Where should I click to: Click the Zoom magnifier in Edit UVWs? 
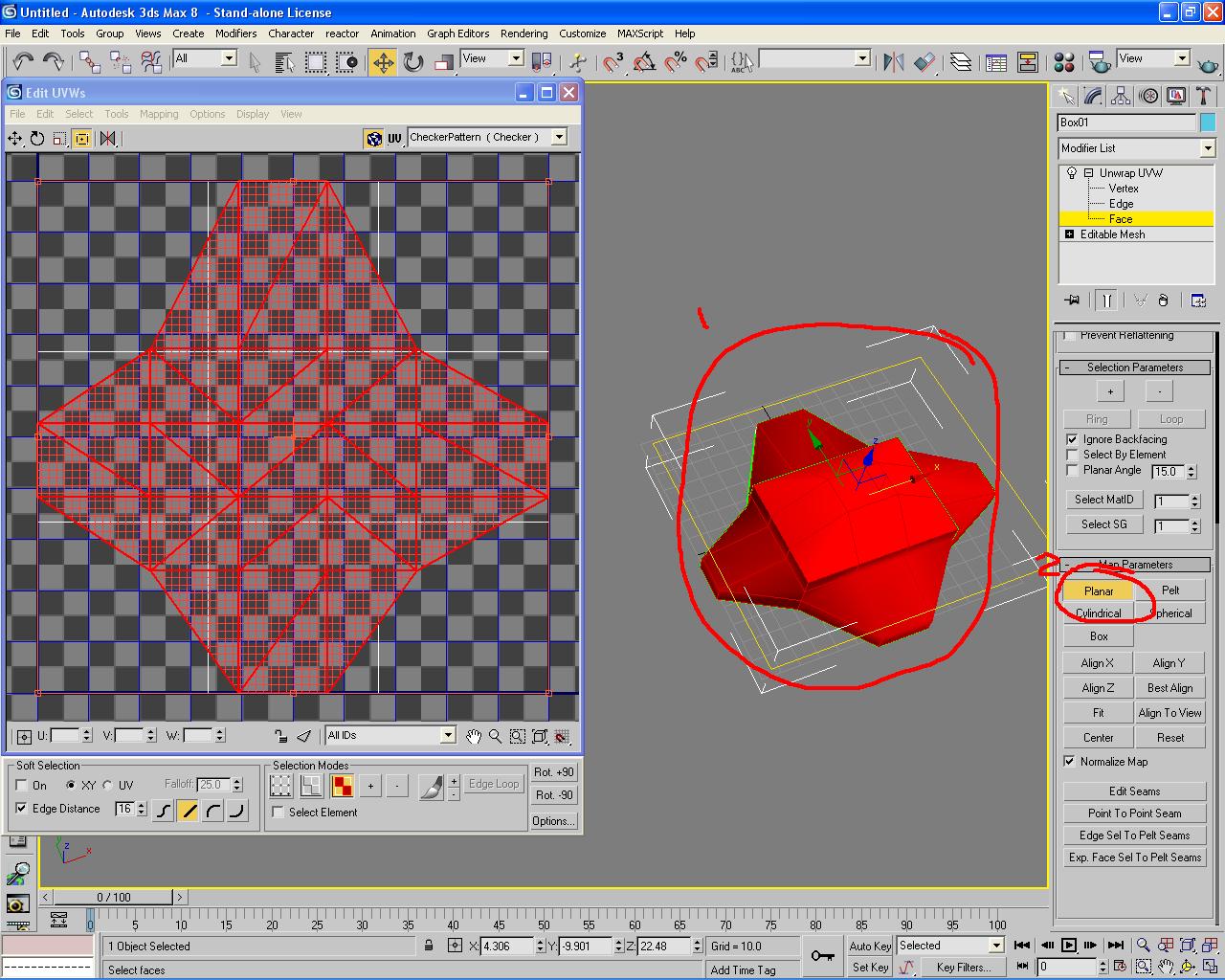pos(495,736)
